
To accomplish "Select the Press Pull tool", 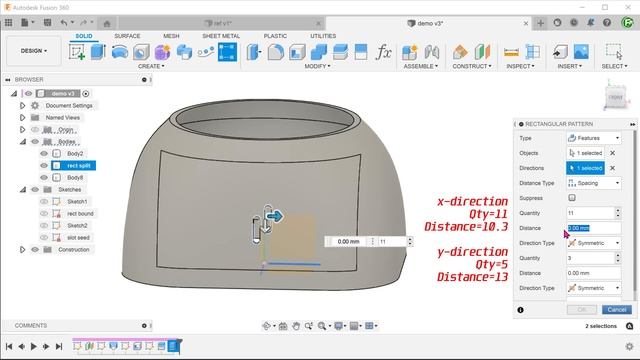I will pyautogui.click(x=253, y=52).
